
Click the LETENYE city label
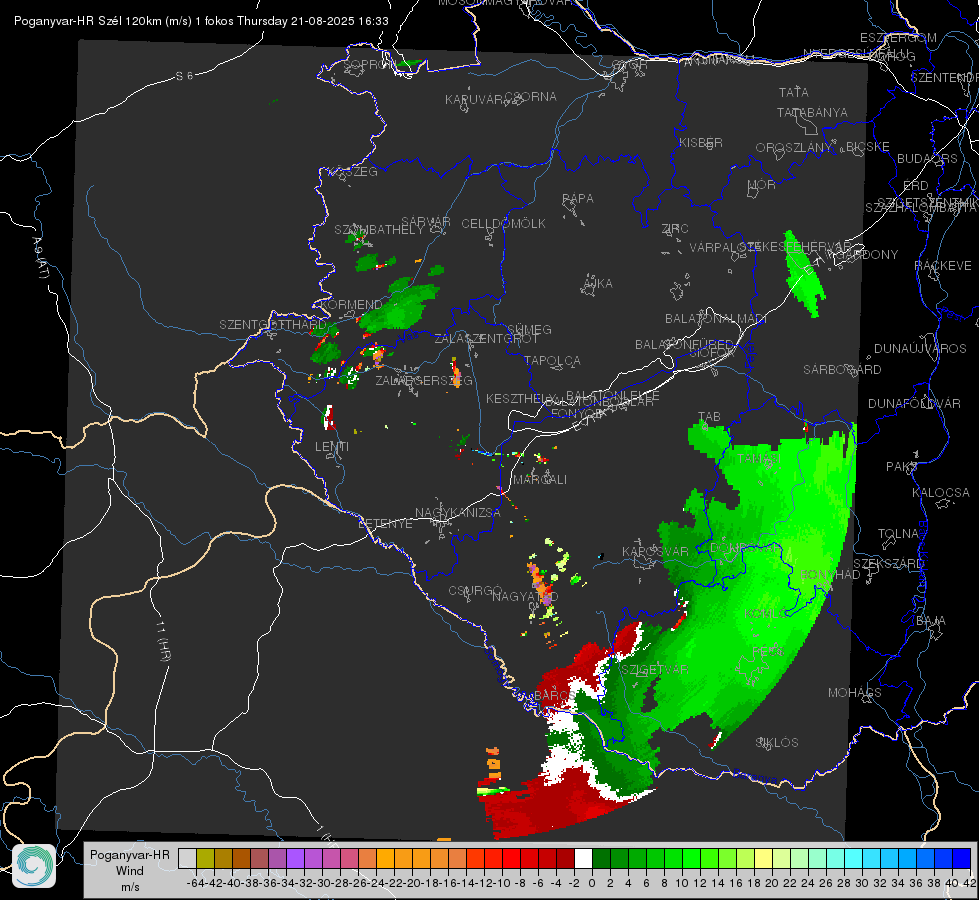[x=385, y=524]
